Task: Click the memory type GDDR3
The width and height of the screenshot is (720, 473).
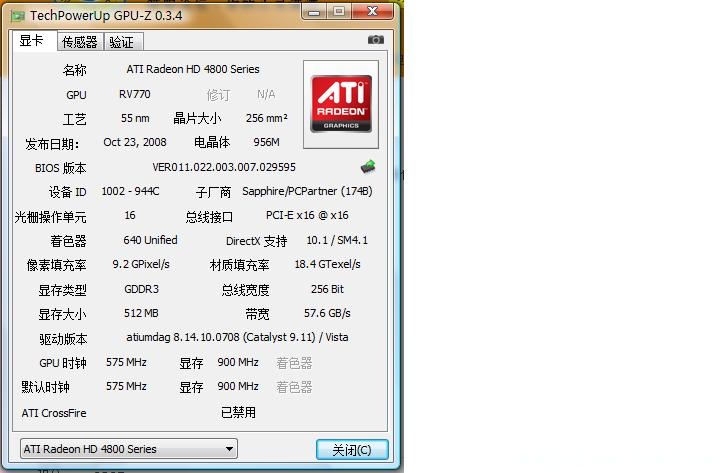Action: (141, 289)
